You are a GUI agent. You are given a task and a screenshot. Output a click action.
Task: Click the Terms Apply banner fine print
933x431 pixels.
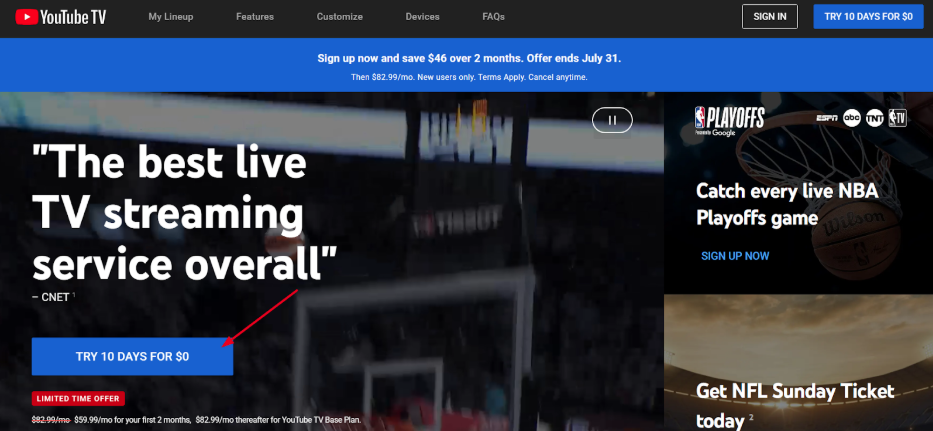[x=469, y=77]
